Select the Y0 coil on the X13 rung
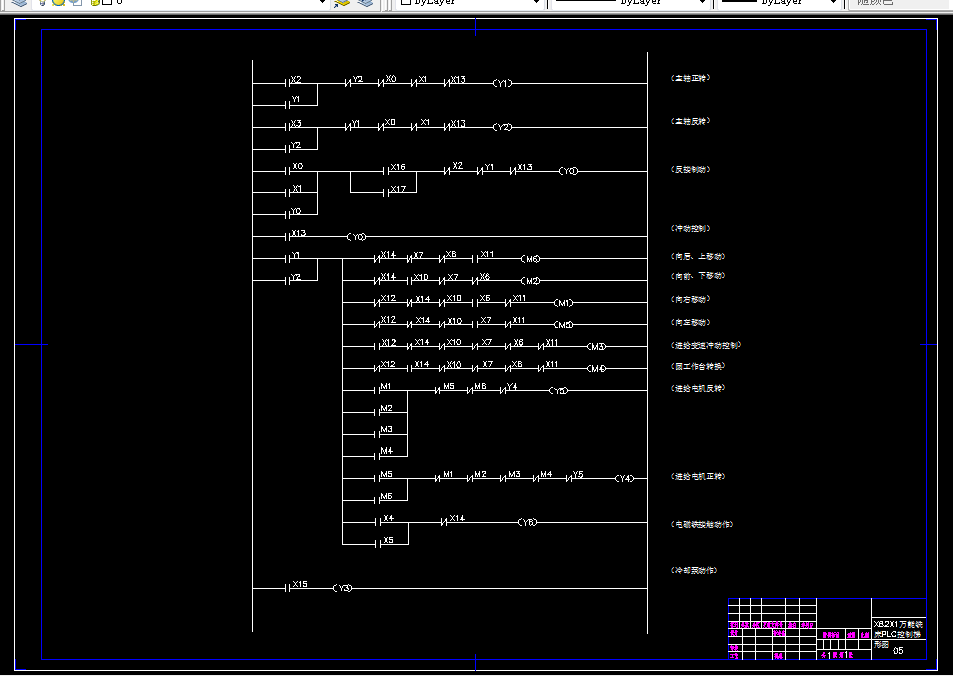The image size is (953, 676). click(357, 236)
